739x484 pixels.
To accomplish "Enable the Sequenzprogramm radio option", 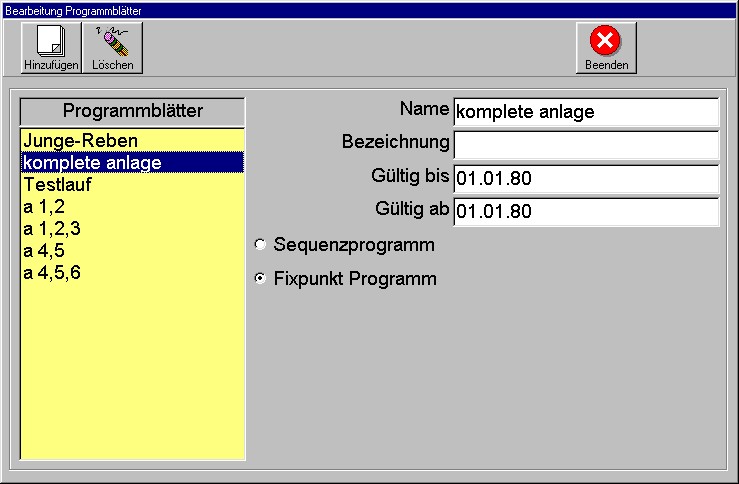I will point(261,244).
